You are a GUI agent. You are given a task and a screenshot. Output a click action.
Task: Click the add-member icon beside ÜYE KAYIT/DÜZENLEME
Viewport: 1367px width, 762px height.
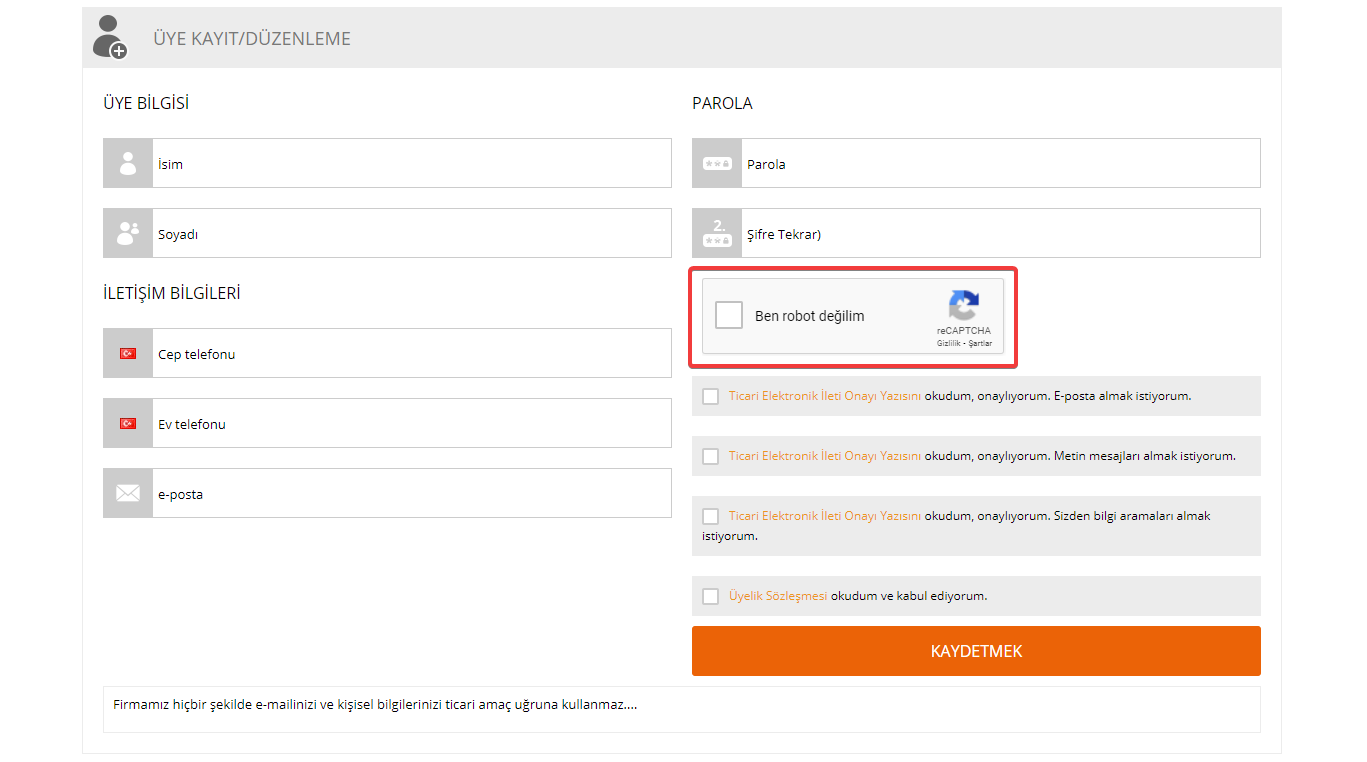110,37
